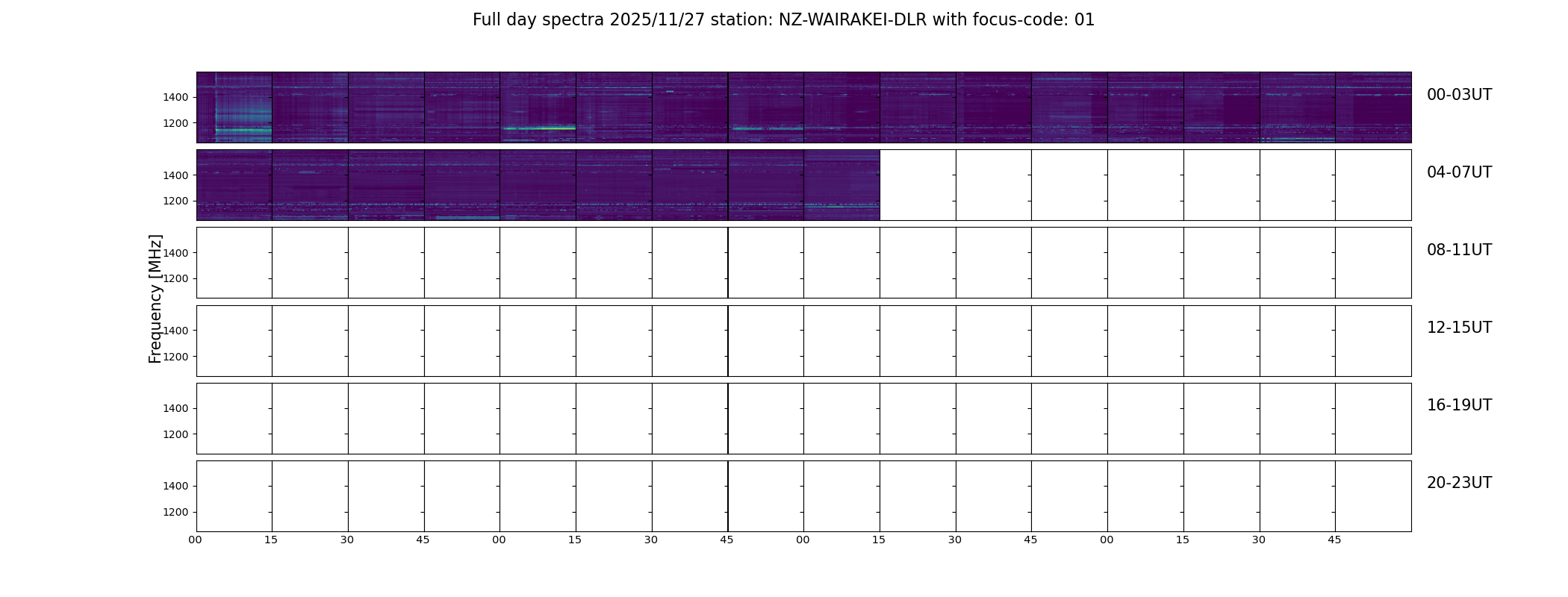Screen dimensions: 1568x597
Task: Click the first empty panel in 08-11UT row
Action: tap(234, 263)
